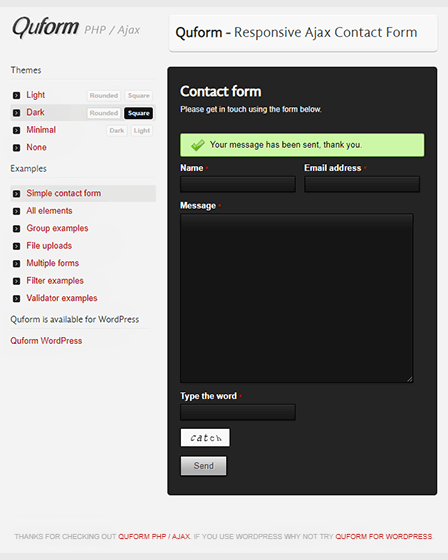Toggle the Rounded option for Light theme

(104, 96)
